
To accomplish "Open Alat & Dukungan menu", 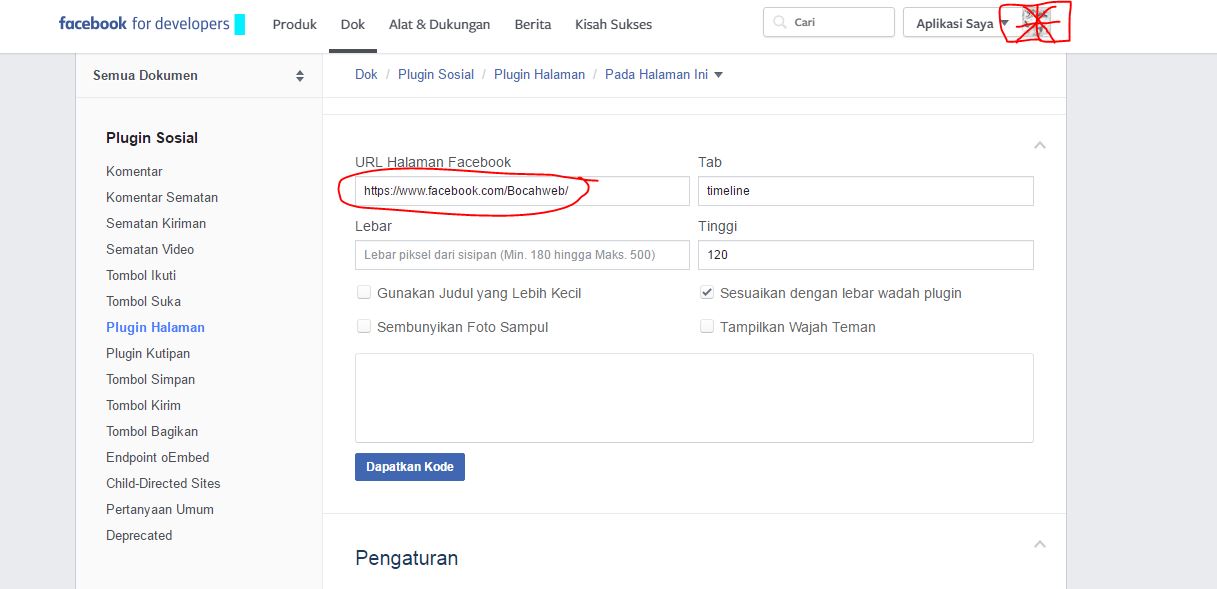I will pyautogui.click(x=439, y=24).
